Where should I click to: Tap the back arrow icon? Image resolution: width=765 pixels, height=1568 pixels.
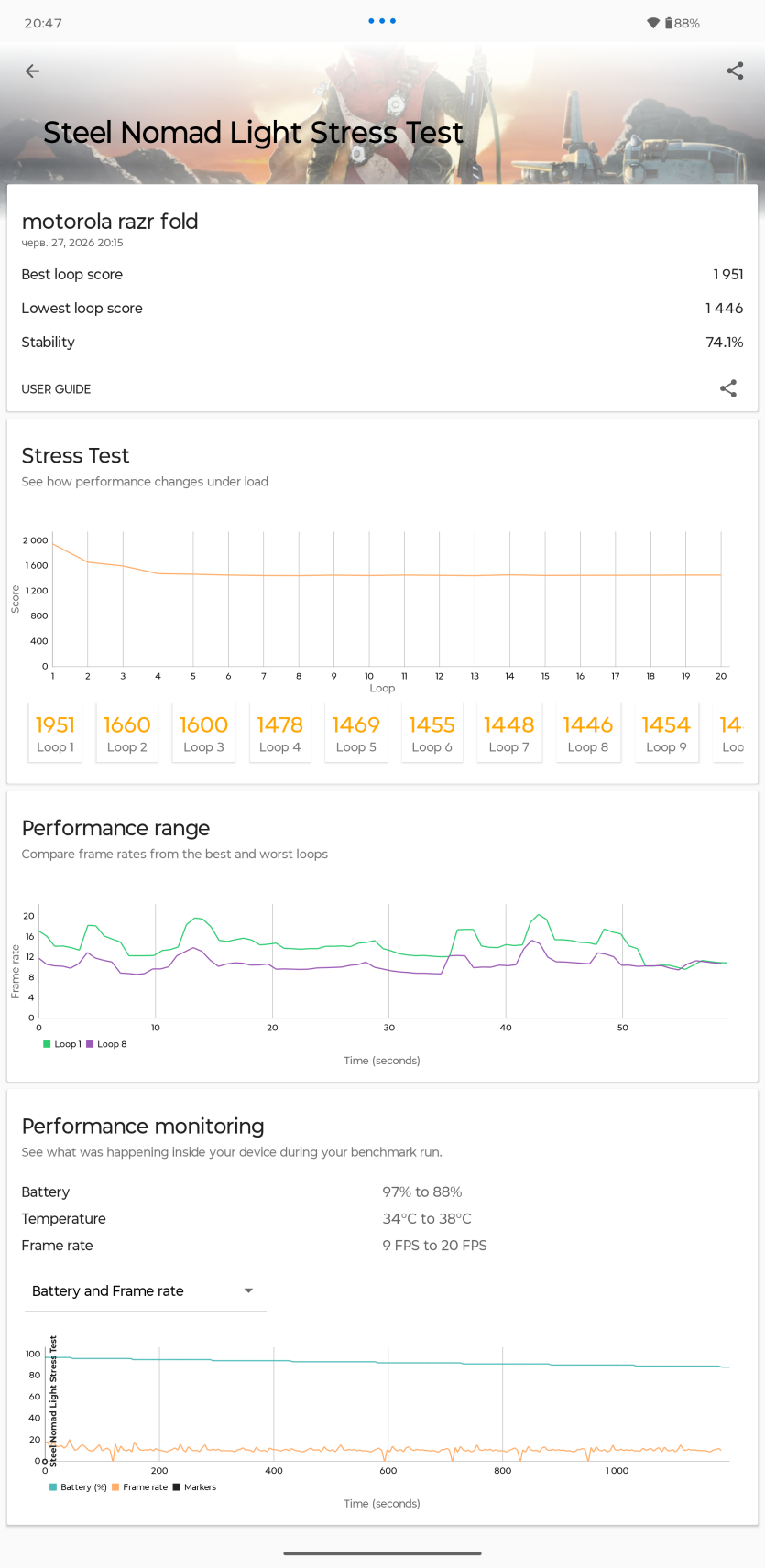[x=33, y=71]
